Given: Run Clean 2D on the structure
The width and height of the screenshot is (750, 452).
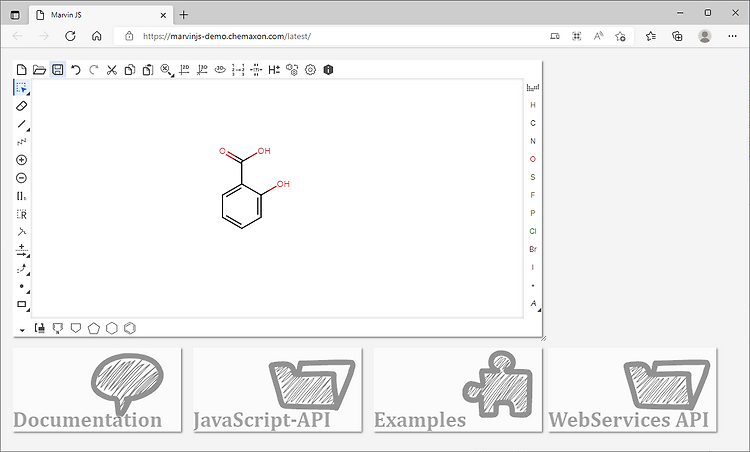Looking at the screenshot, I should click(184, 70).
